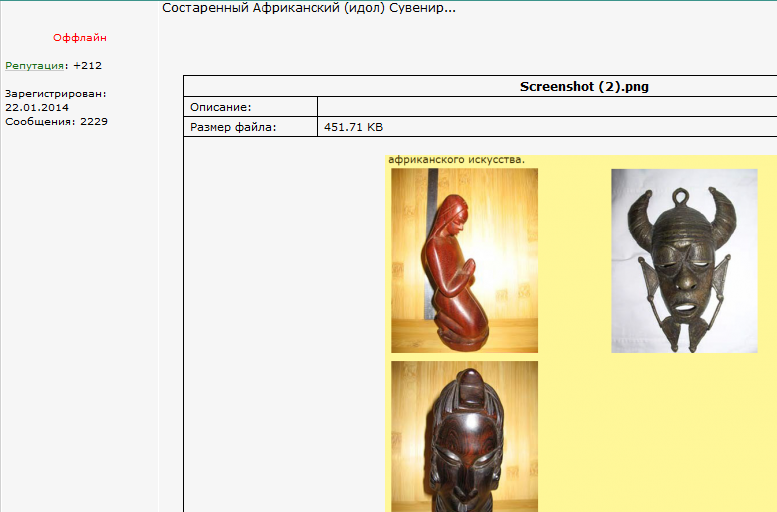Select the registration date 22.01.2014
This screenshot has height=512, width=777.
[37, 108]
